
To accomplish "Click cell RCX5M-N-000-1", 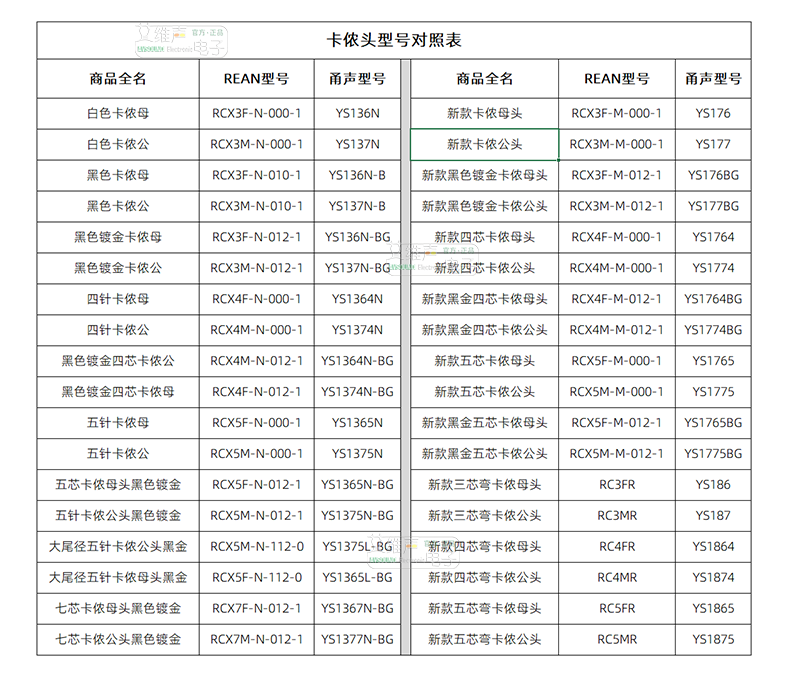I will [x=256, y=454].
